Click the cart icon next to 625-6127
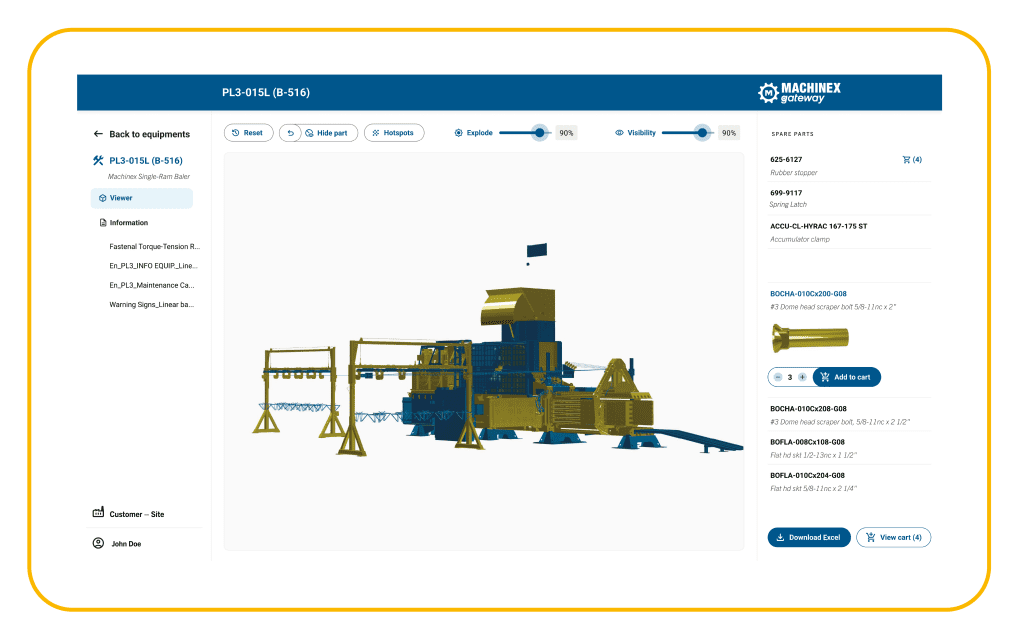The image size is (1024, 637). click(906, 158)
